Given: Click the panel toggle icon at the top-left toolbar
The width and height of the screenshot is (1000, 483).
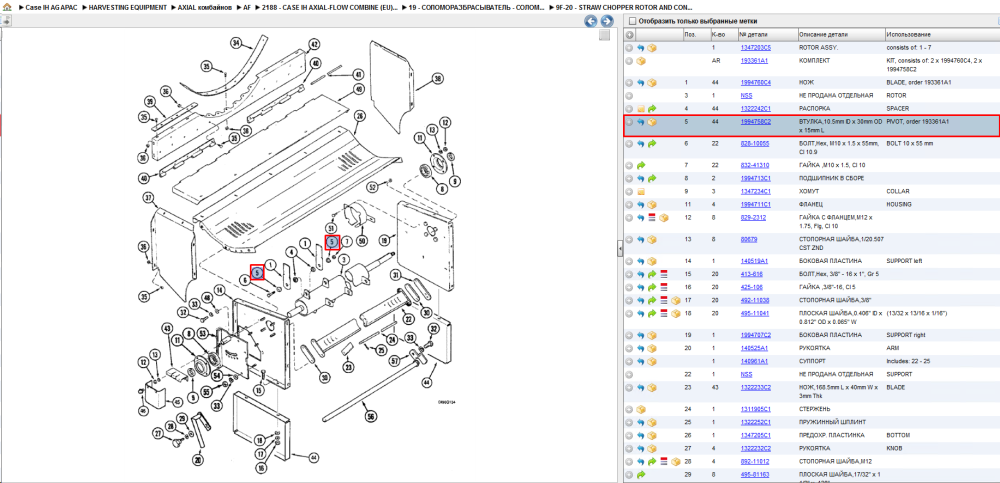Looking at the screenshot, I should 6,21.
